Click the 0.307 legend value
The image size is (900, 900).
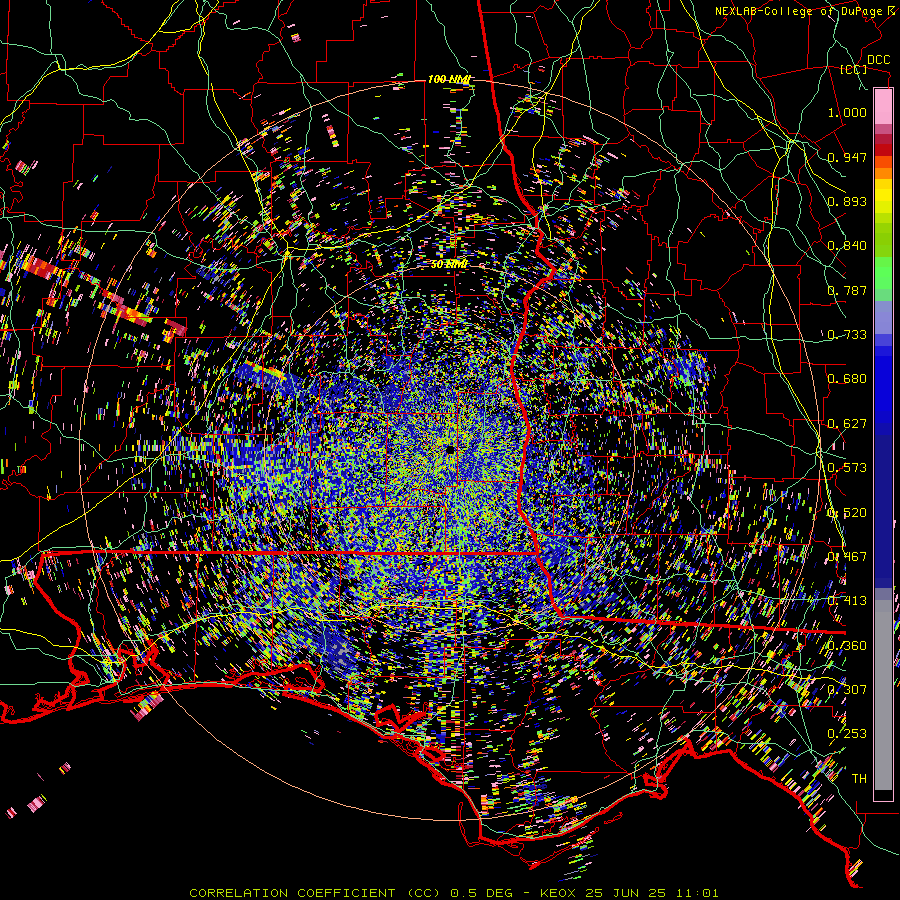click(847, 690)
